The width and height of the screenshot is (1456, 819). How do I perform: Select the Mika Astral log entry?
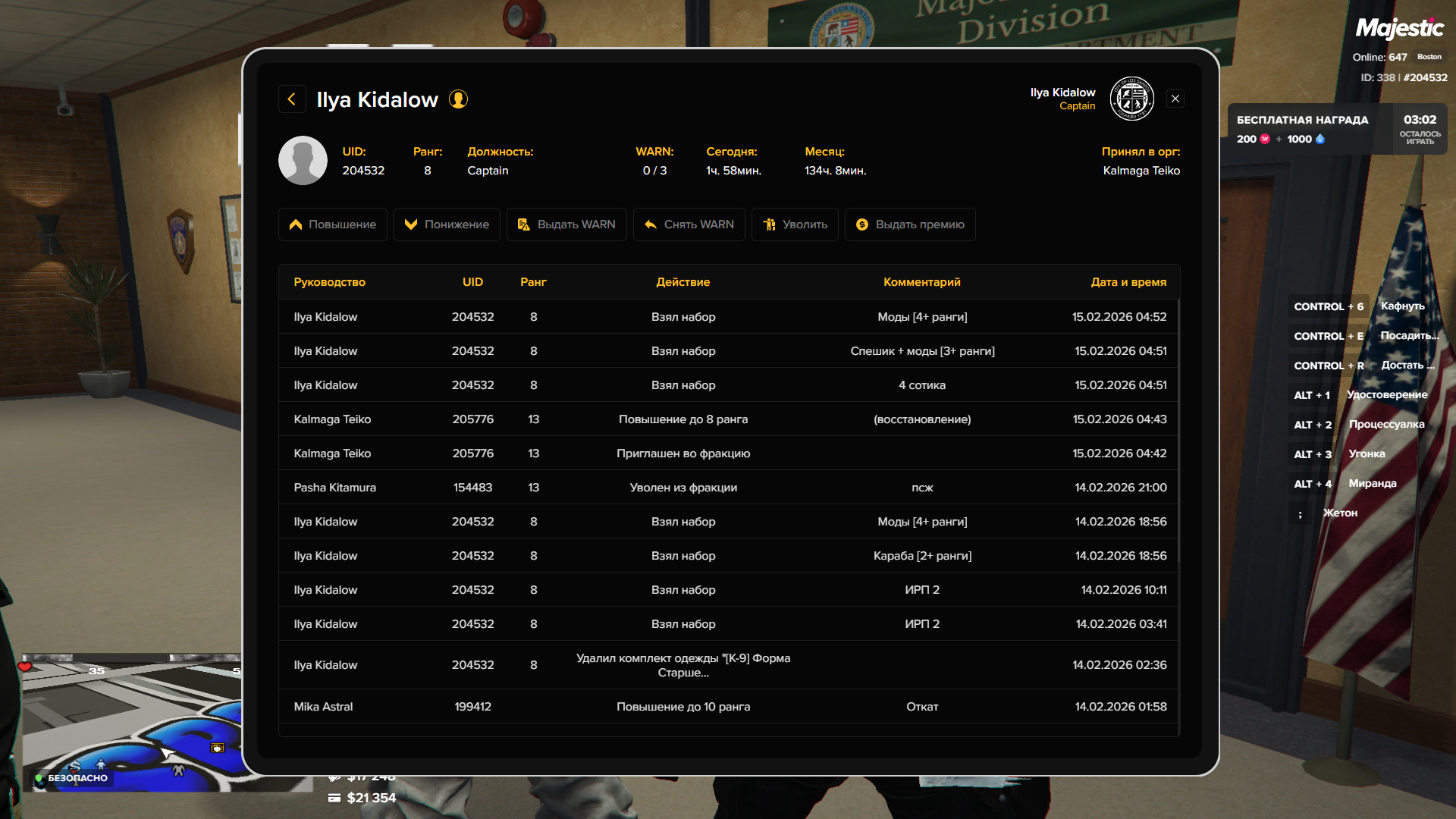tap(682, 707)
